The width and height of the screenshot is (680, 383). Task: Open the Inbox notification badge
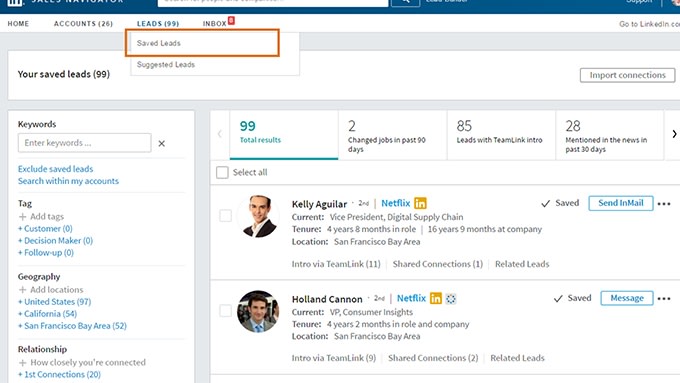coord(232,20)
